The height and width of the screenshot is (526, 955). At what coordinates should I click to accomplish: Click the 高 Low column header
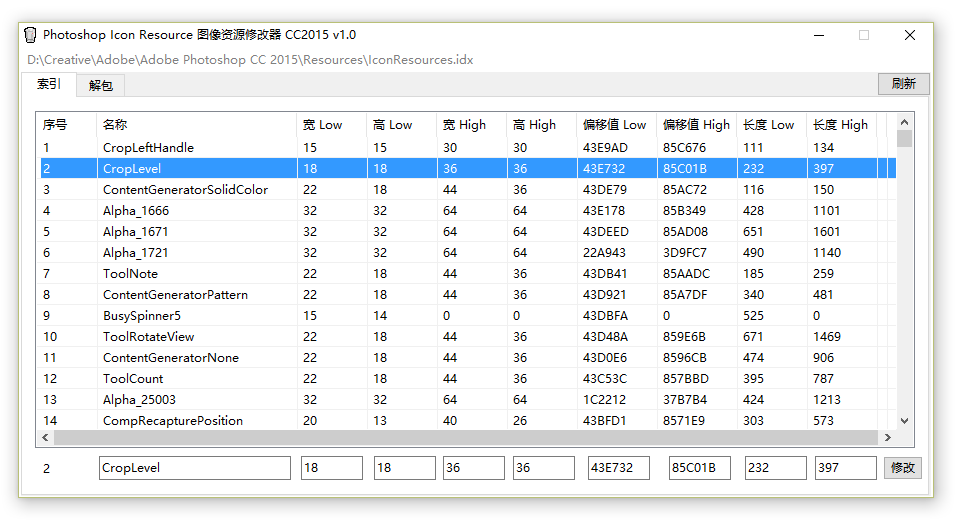click(401, 125)
